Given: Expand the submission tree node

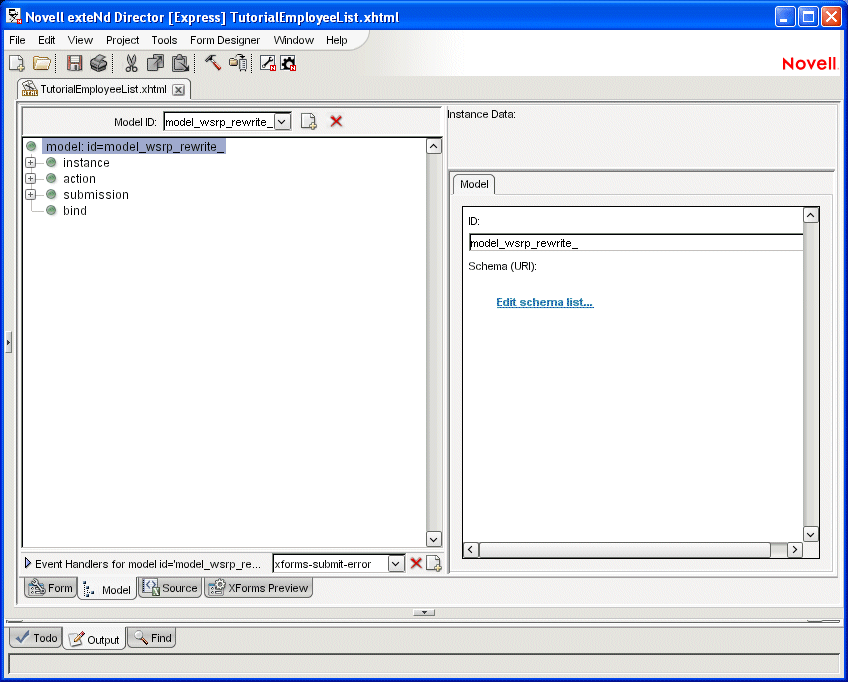Looking at the screenshot, I should pos(31,195).
